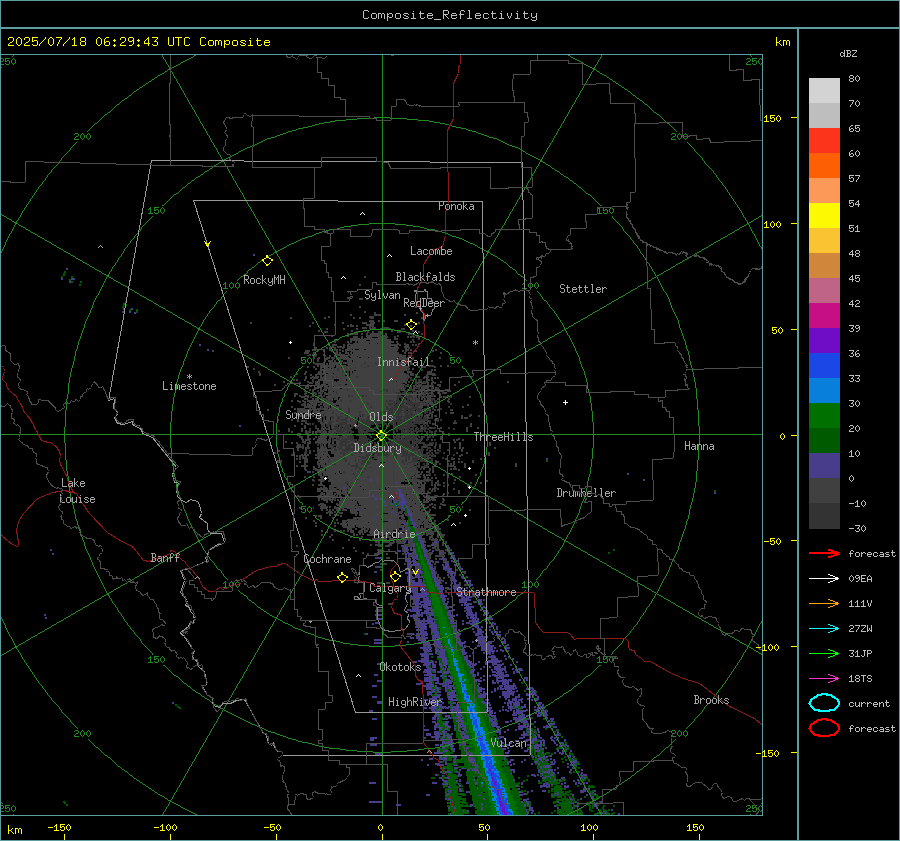
Task: Click the Ponoka city label
Action: 456,206
